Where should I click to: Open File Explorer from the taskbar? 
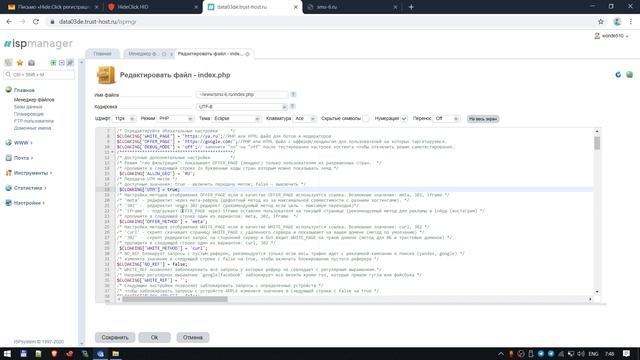click(116, 353)
